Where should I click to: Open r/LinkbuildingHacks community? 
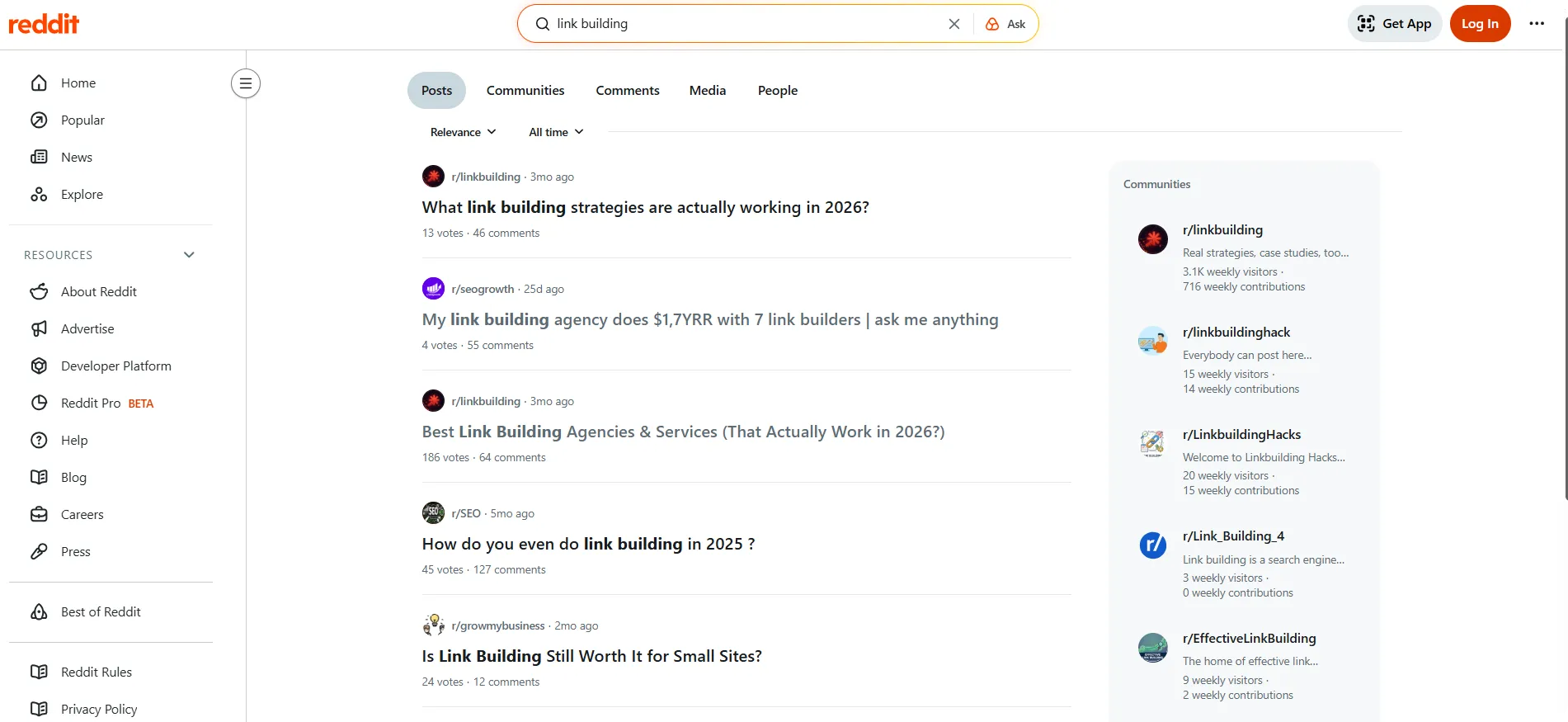(x=1241, y=435)
